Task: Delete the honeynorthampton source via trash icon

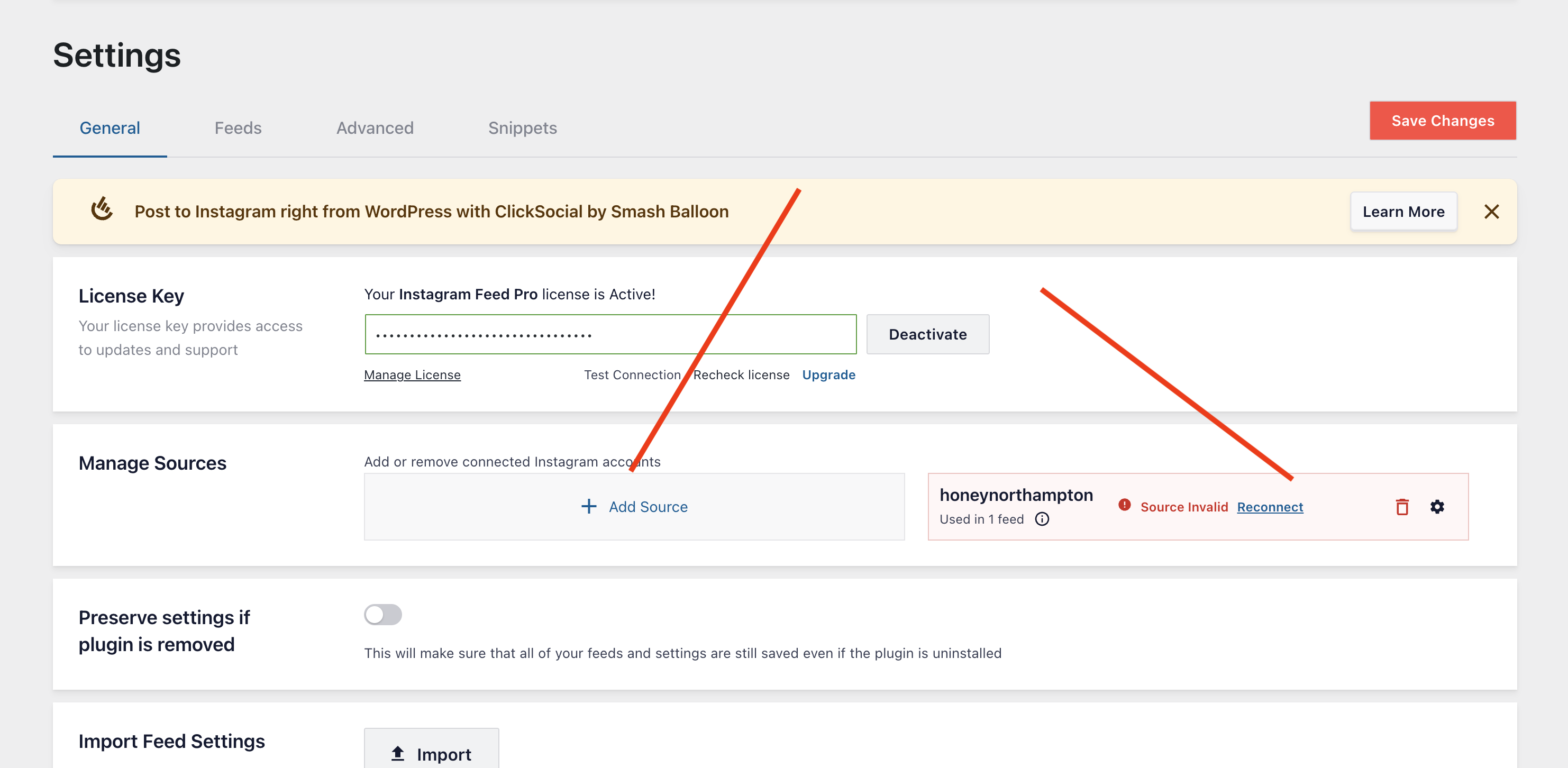Action: coord(1402,507)
